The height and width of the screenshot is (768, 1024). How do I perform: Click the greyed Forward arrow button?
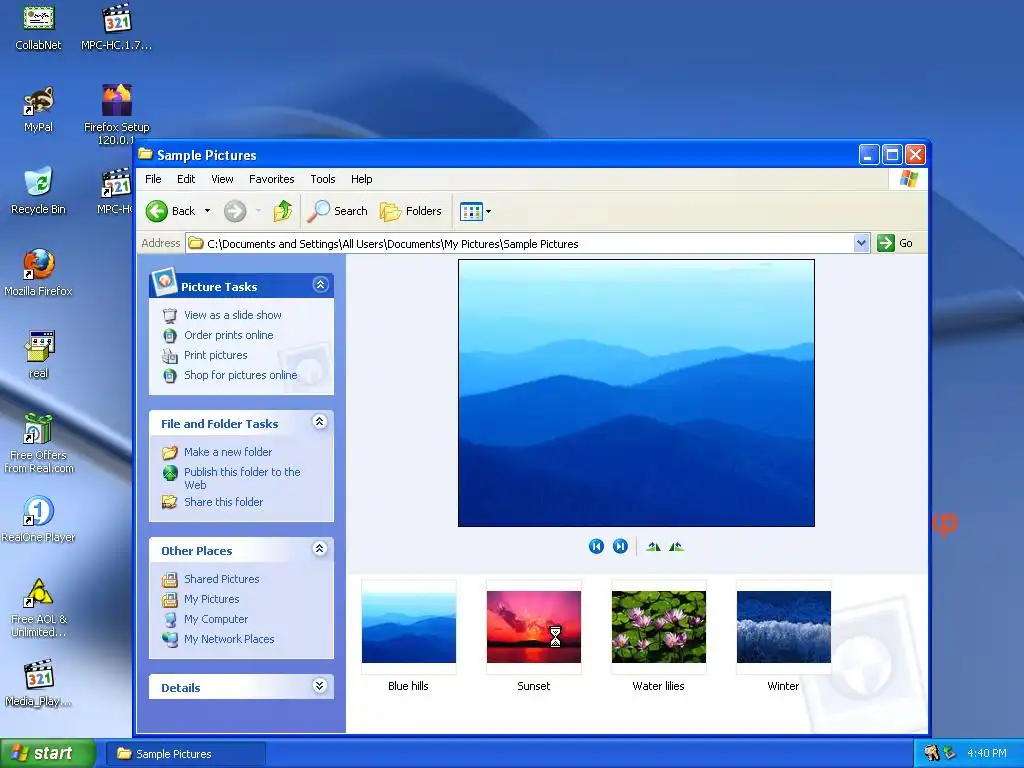235,211
